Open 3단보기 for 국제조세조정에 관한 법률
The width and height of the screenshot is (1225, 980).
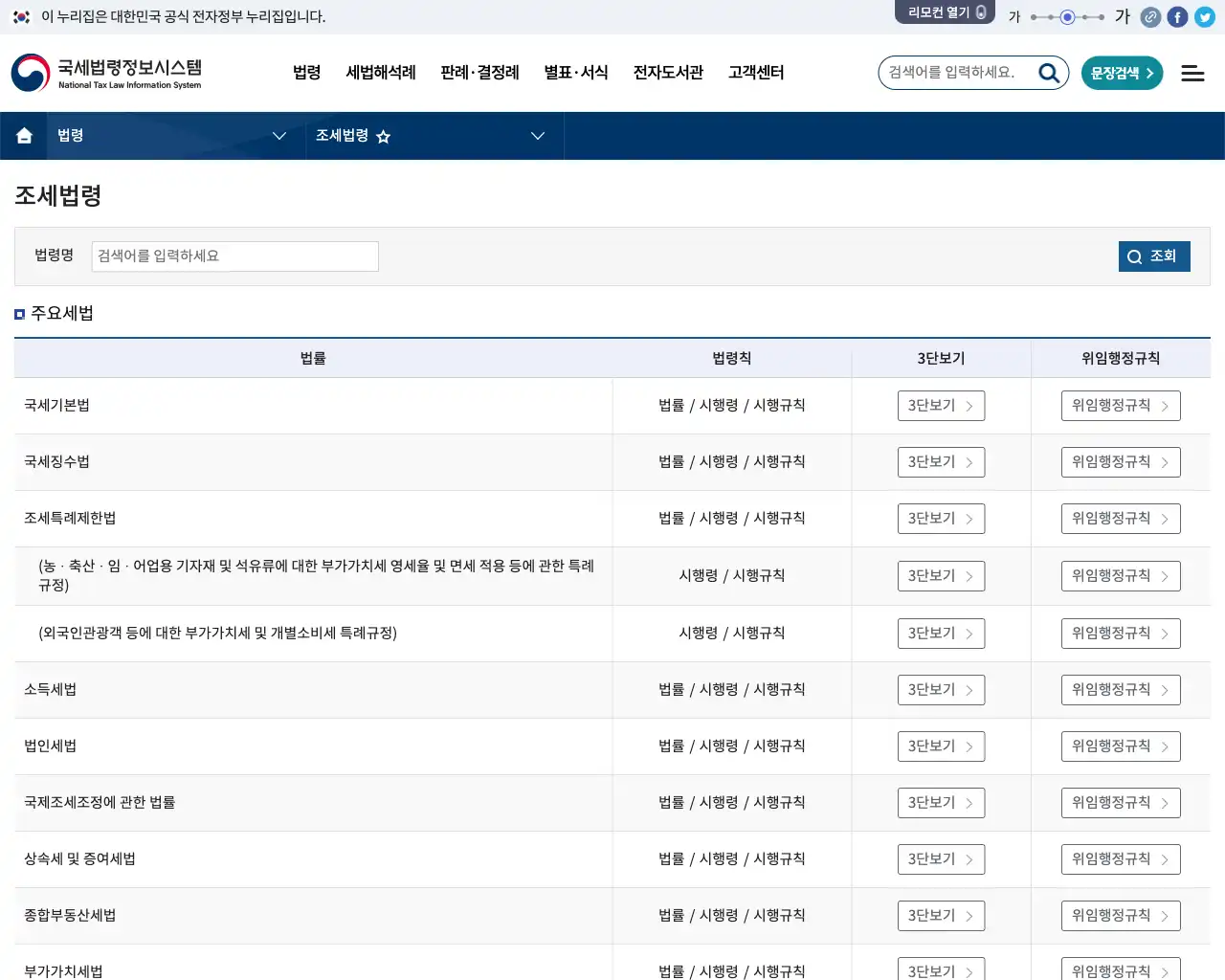(x=941, y=803)
